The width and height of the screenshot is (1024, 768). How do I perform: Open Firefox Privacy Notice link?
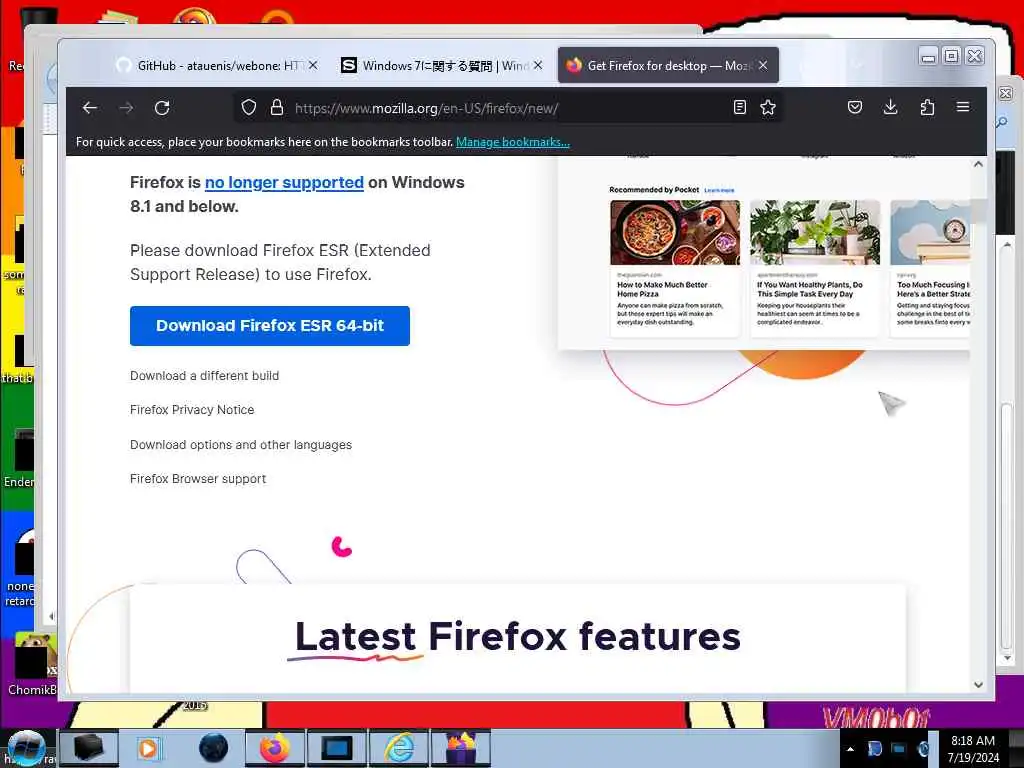192,409
